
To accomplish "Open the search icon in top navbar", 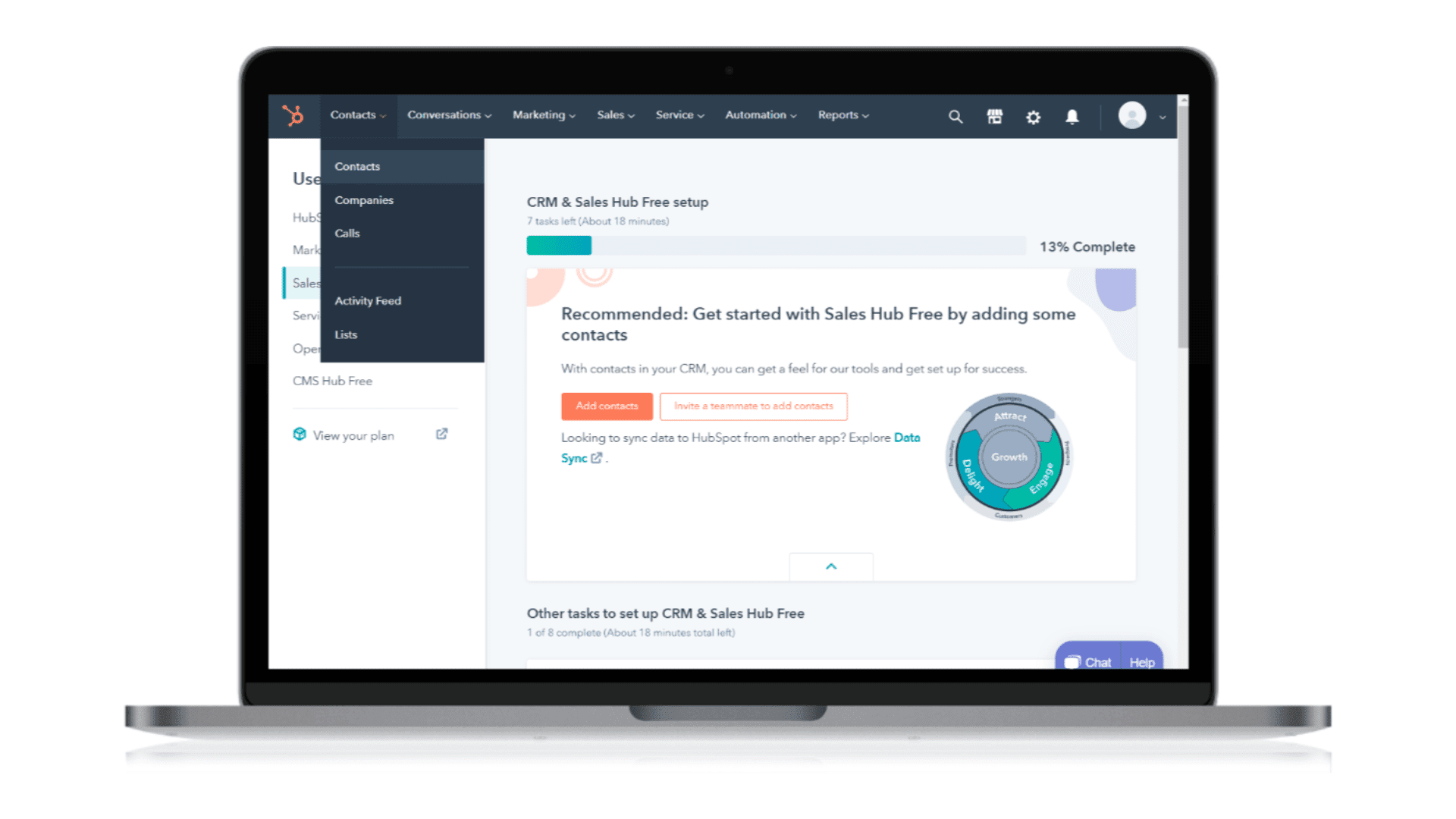I will 953,115.
